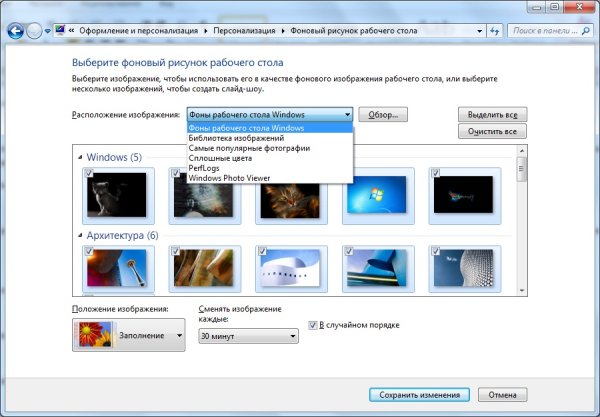Collapse the Windows (5) group
Viewport: 600px width, 417px height.
pyautogui.click(x=80, y=157)
